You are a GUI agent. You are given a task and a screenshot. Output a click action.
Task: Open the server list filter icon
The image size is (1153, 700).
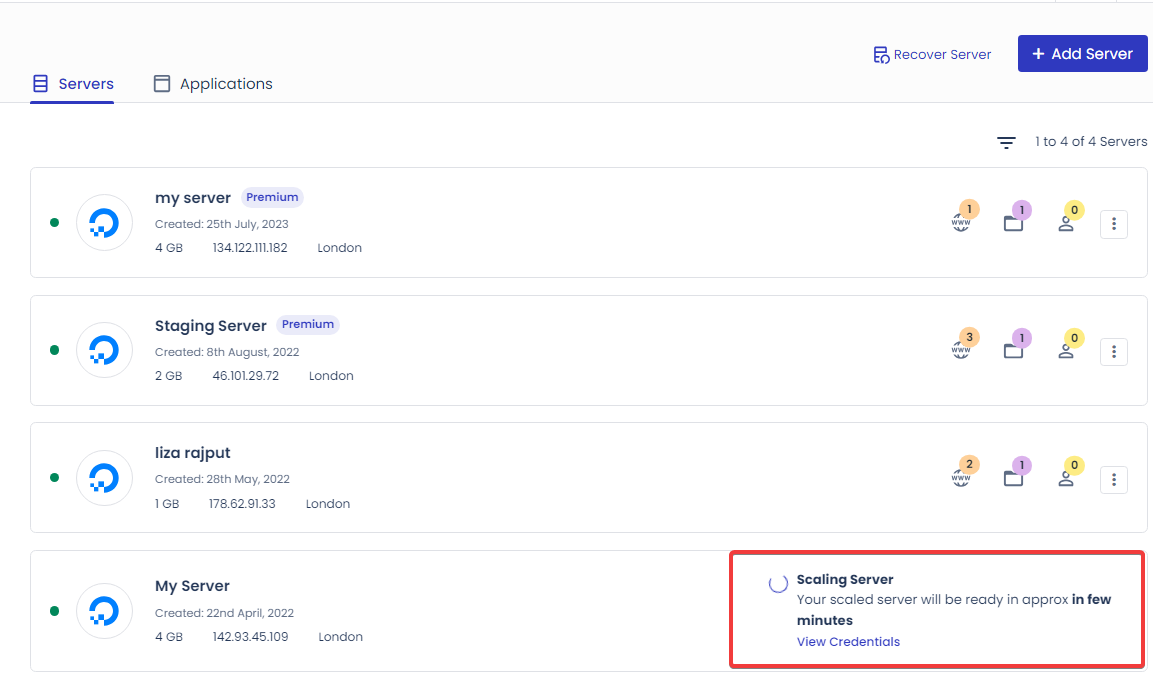click(x=1006, y=143)
